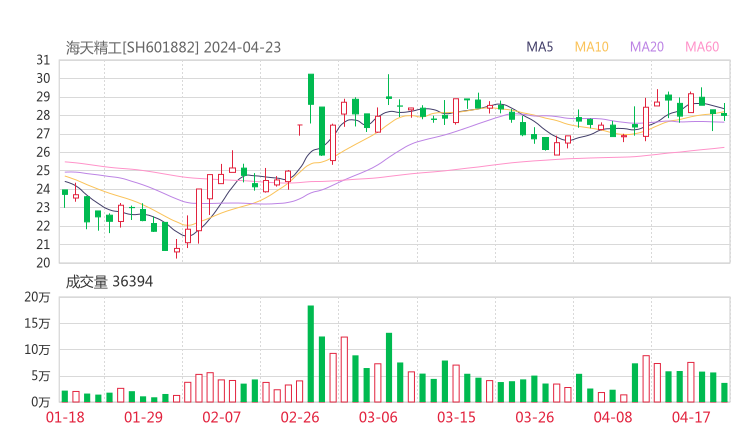
Task: Click the 02-07 date axis label
Action: pos(221,417)
